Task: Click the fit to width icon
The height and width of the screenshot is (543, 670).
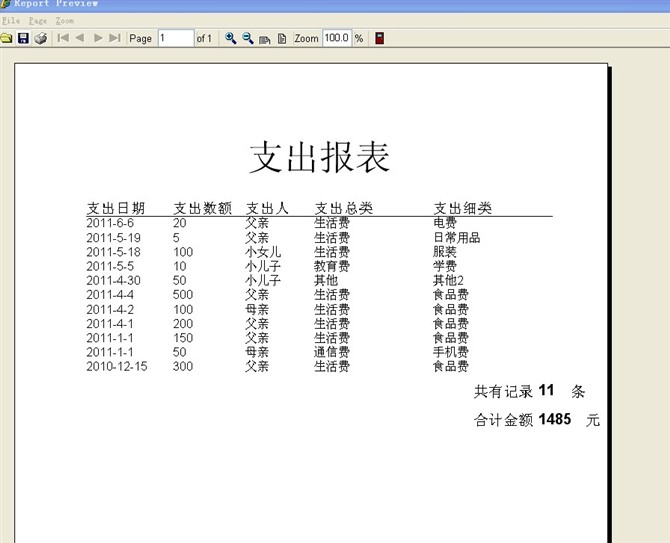Action: pos(265,39)
